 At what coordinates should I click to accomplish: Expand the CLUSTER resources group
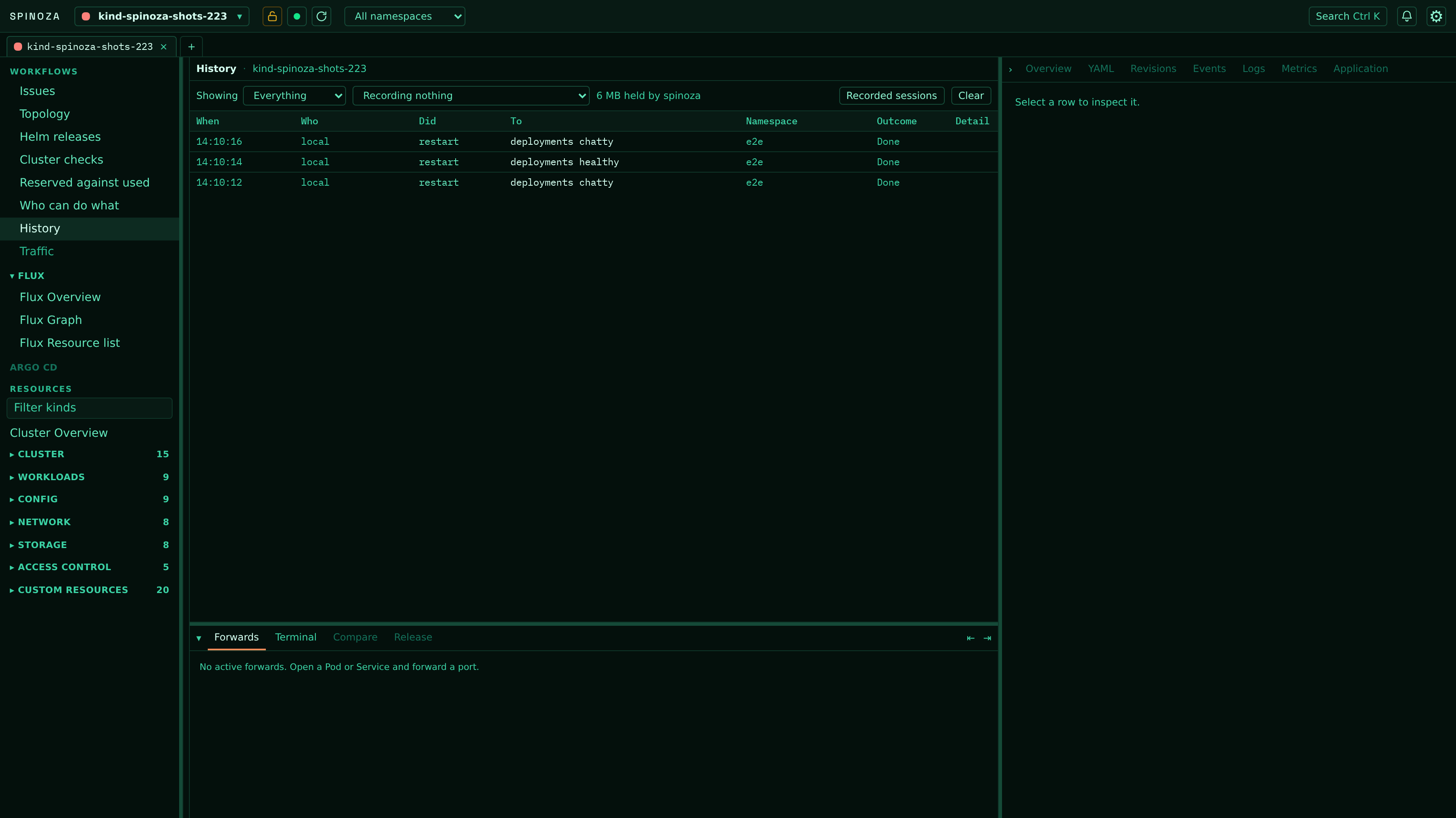(x=89, y=454)
